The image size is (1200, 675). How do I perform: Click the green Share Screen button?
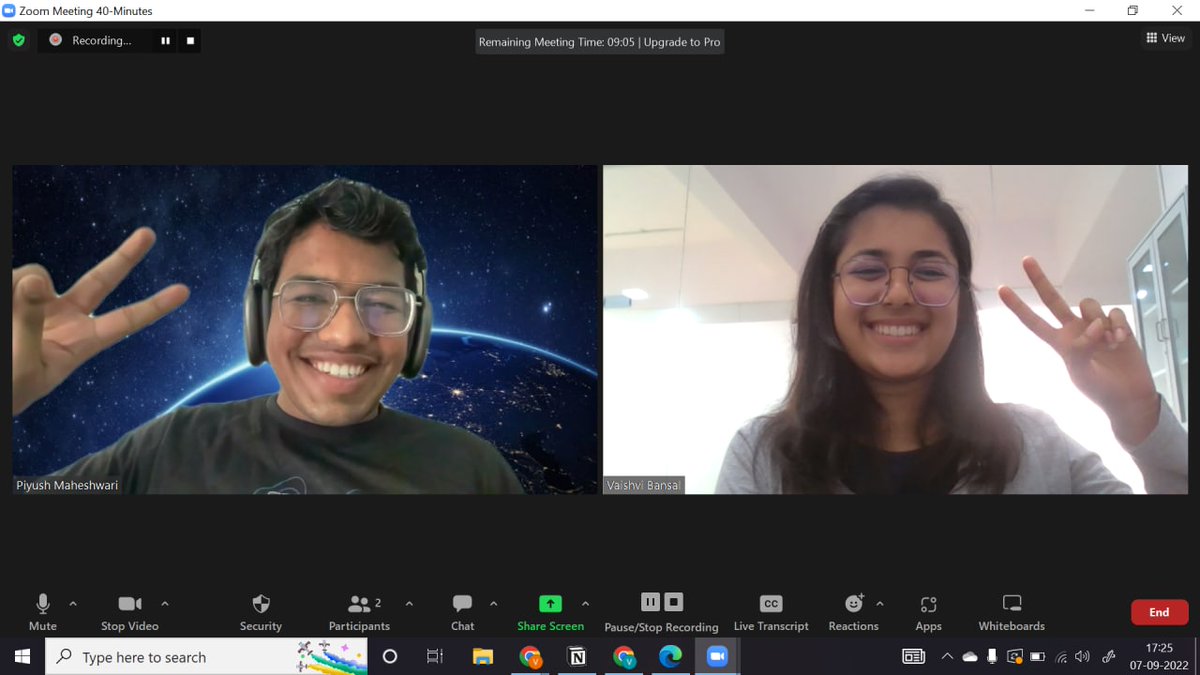550,612
